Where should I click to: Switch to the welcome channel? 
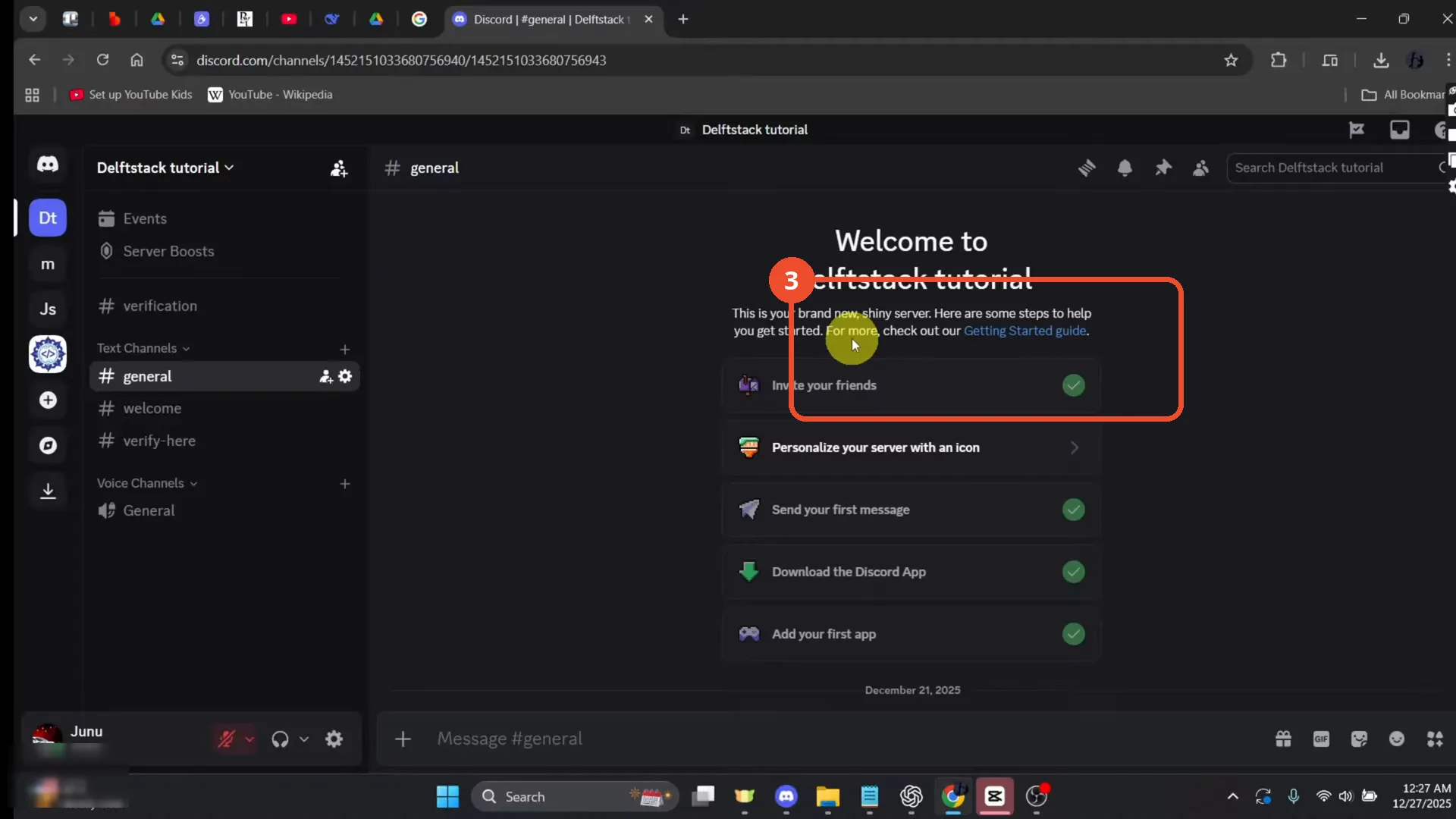[224, 408]
